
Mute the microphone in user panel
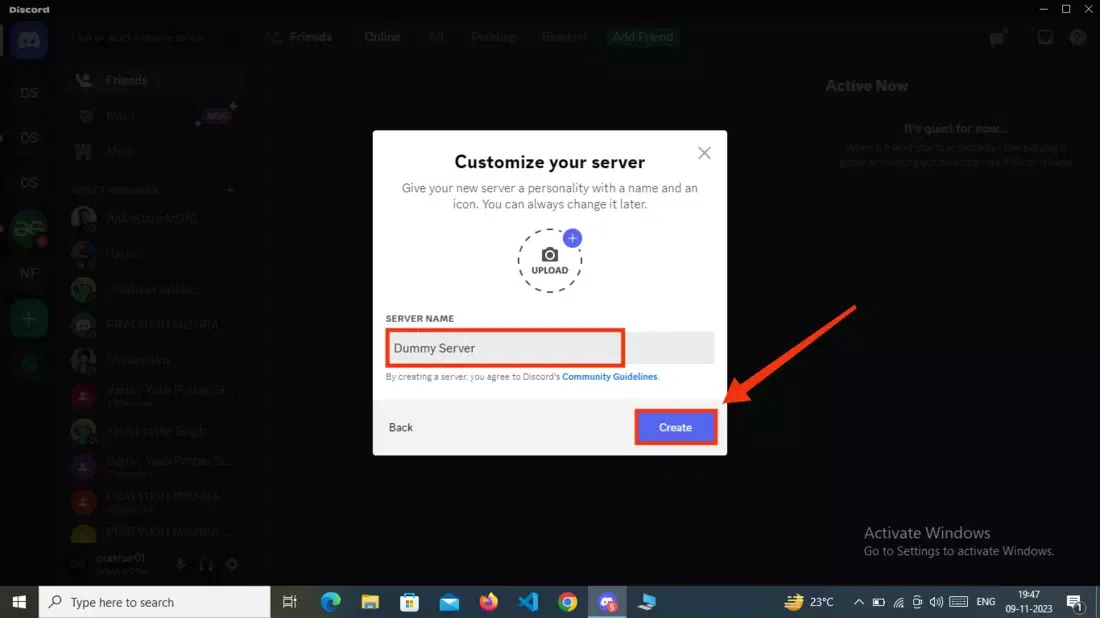(180, 564)
